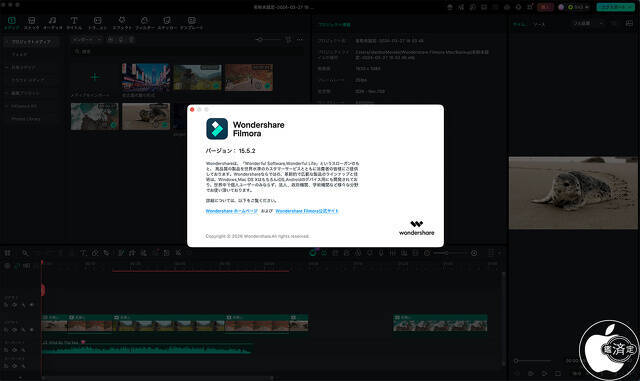Viewport: 640px width, 381px height.
Task: Adjust the media thumbnail size slider
Action: click(x=269, y=40)
